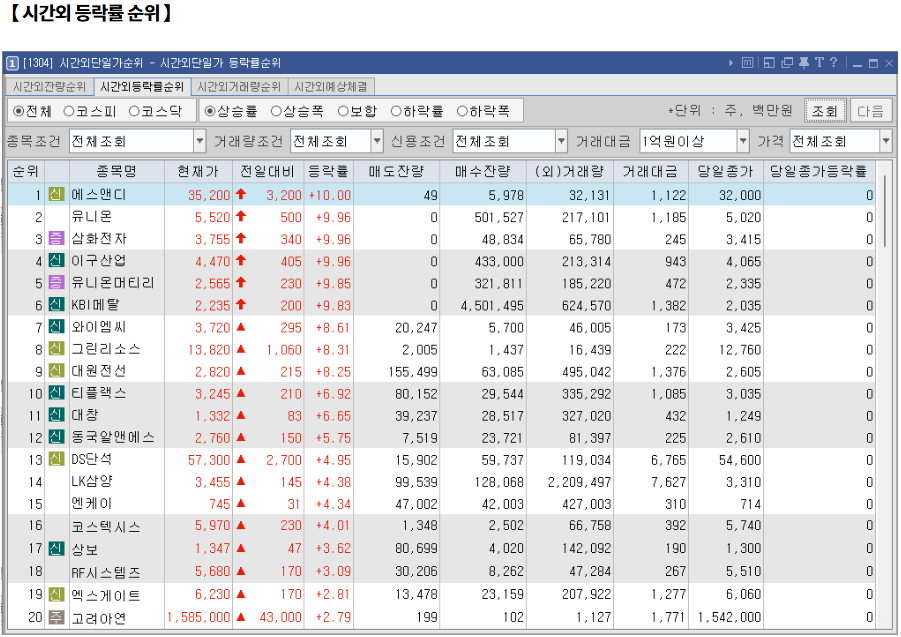
Task: Open font size settings via the T icon
Action: [x=819, y=62]
